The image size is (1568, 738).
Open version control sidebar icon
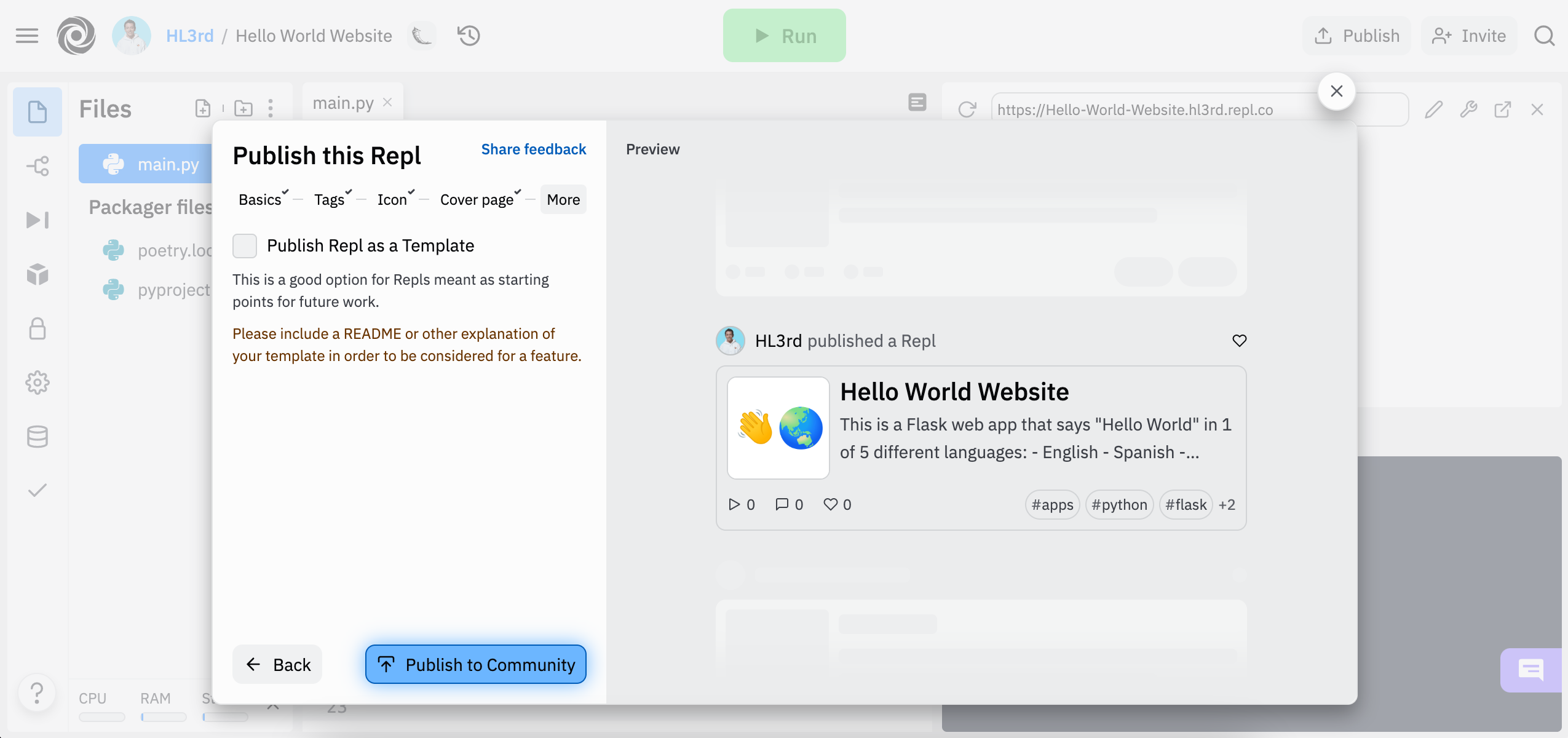pos(38,166)
